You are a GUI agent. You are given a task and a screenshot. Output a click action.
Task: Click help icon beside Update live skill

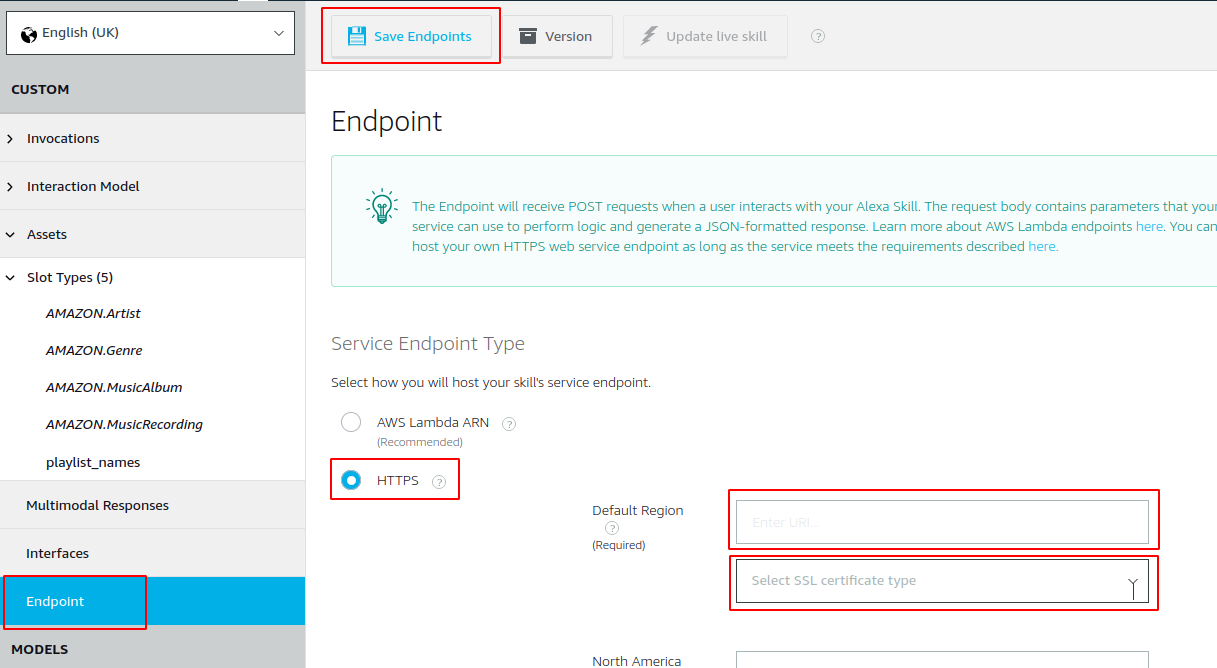tap(818, 37)
